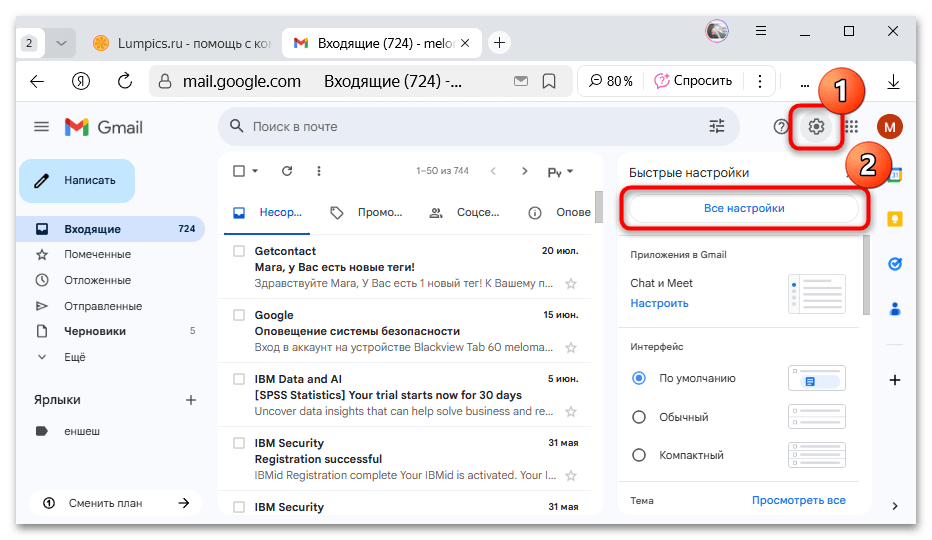This screenshot has height=540, width=932.
Task: Refresh the inbox message list
Action: (x=287, y=171)
